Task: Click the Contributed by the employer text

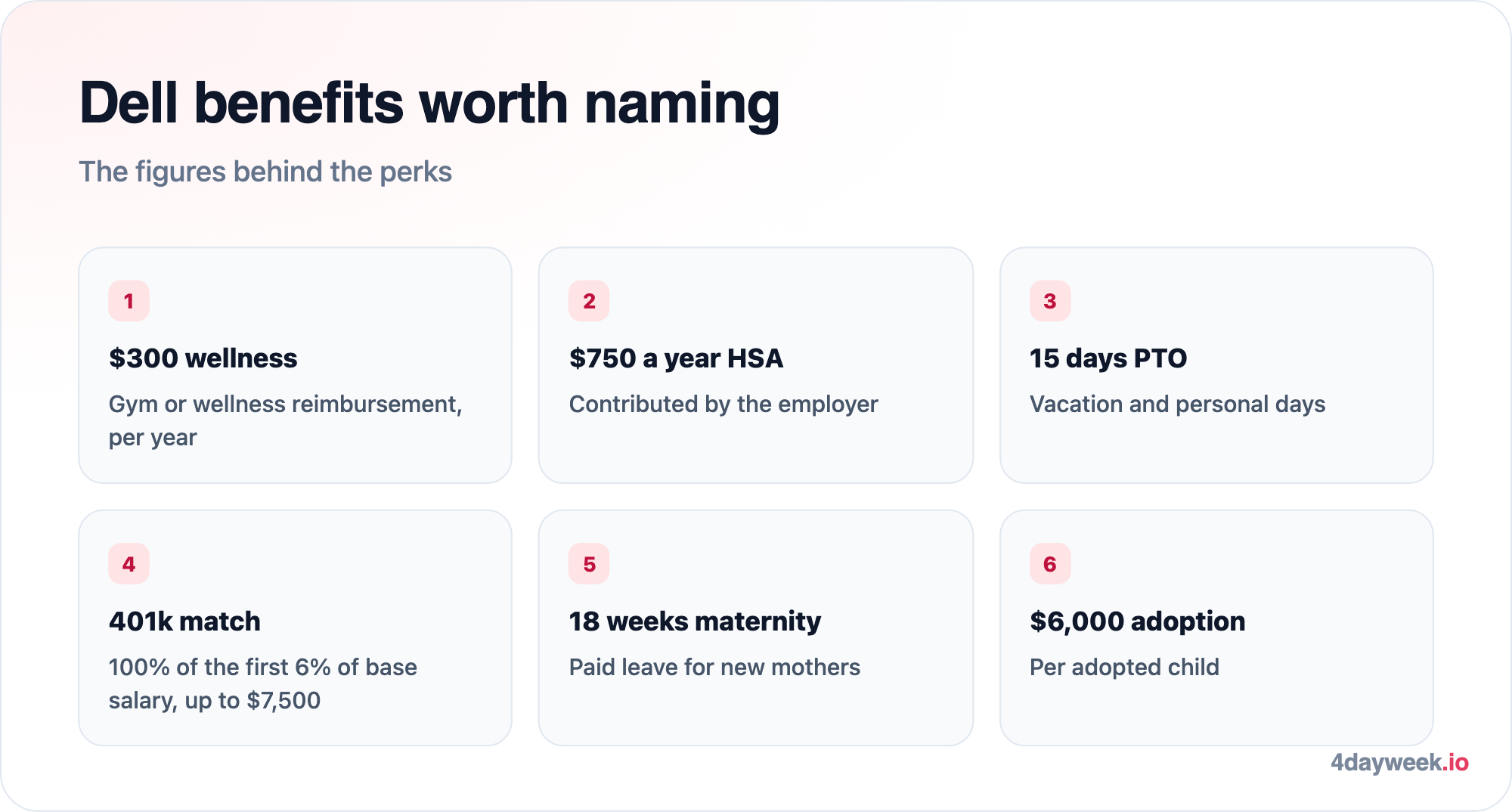Action: pyautogui.click(x=723, y=404)
